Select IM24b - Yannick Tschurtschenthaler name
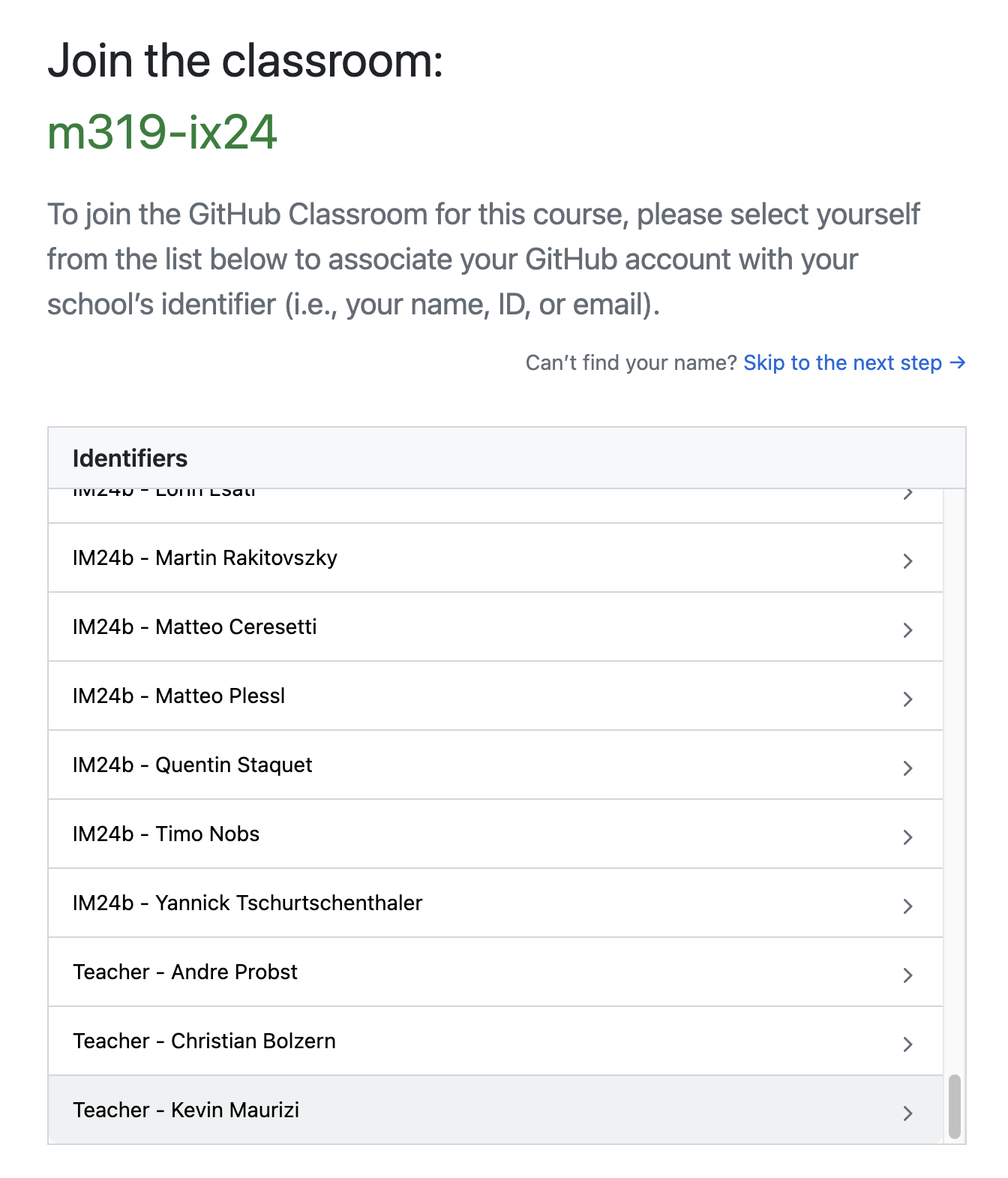Screen dimensions: 1008x1178 [x=247, y=903]
